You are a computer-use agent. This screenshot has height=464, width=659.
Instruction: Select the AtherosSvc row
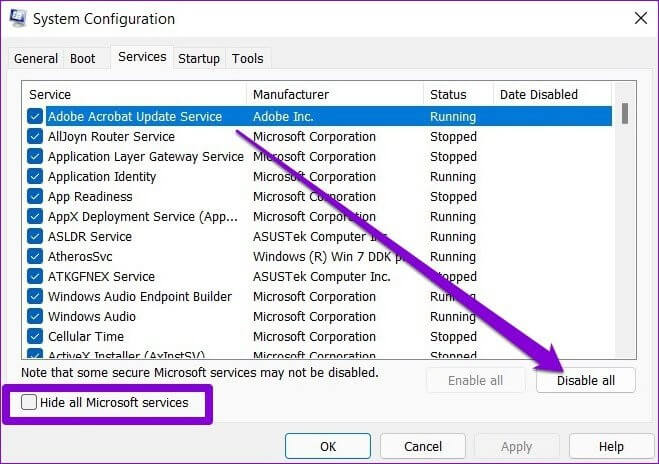tap(319, 256)
